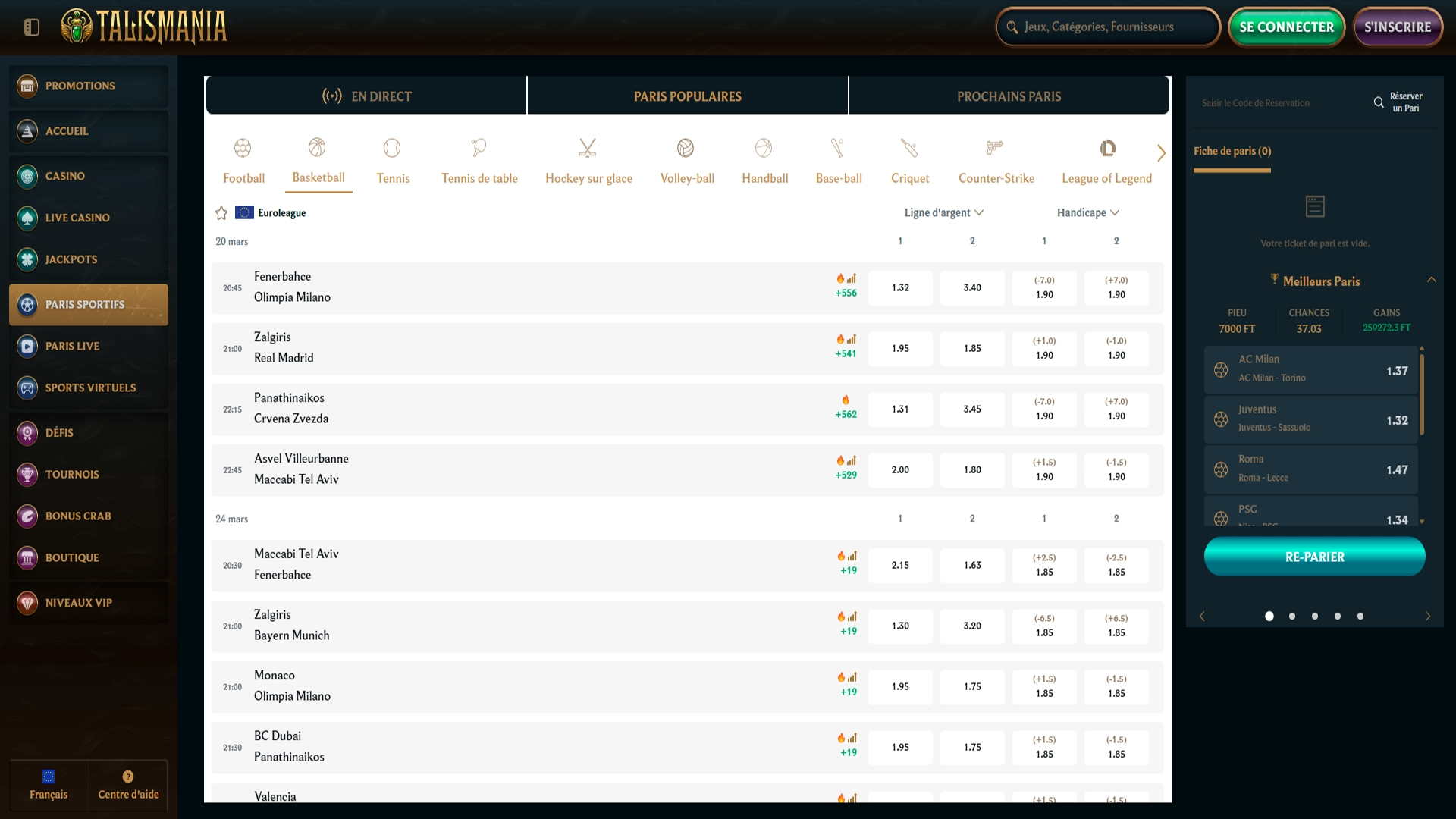Collapse the Meilleurs Paris section
1456x819 pixels.
(1431, 280)
